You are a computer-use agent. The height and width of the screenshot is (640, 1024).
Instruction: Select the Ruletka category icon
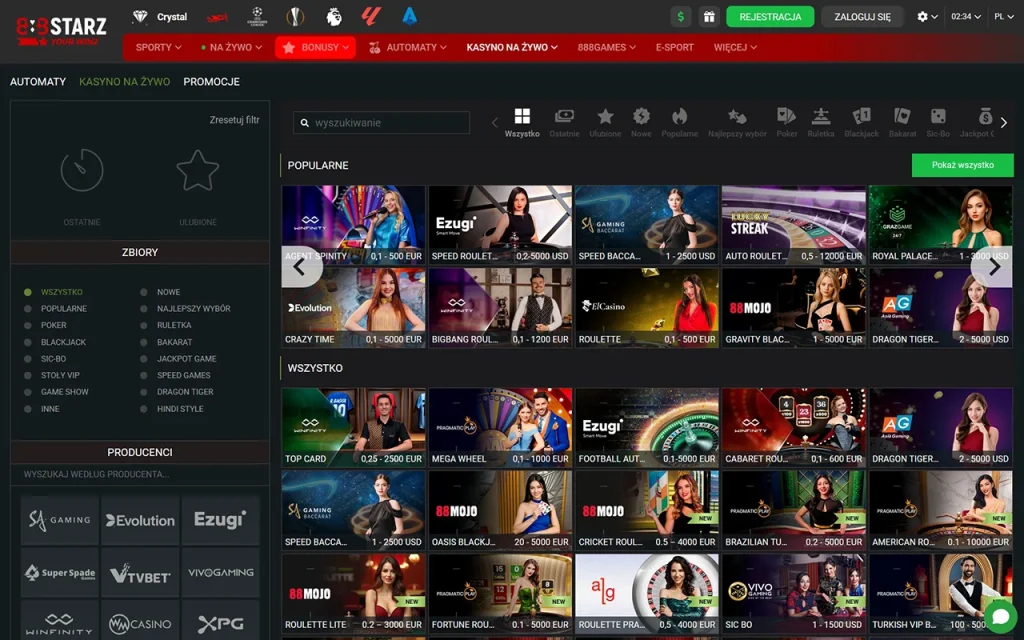pos(821,122)
